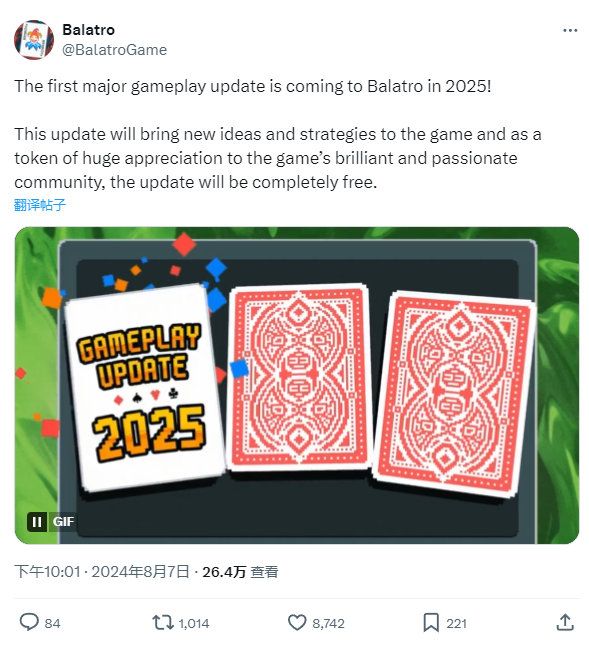Like the post with heart icon

pyautogui.click(x=297, y=622)
